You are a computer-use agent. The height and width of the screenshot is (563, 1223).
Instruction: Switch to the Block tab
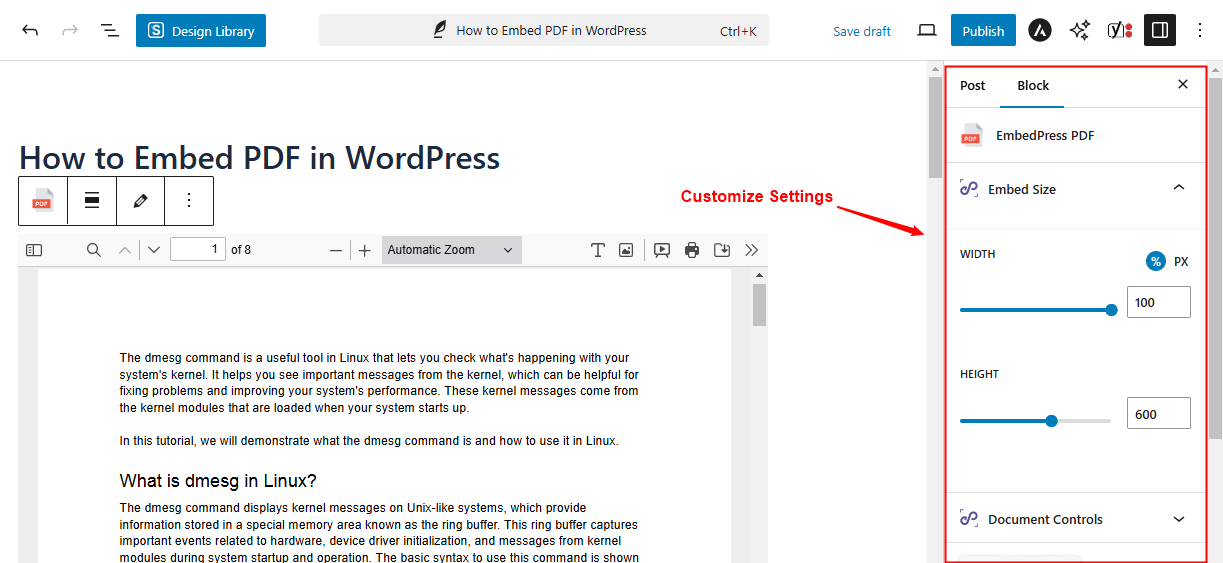[x=1033, y=86]
